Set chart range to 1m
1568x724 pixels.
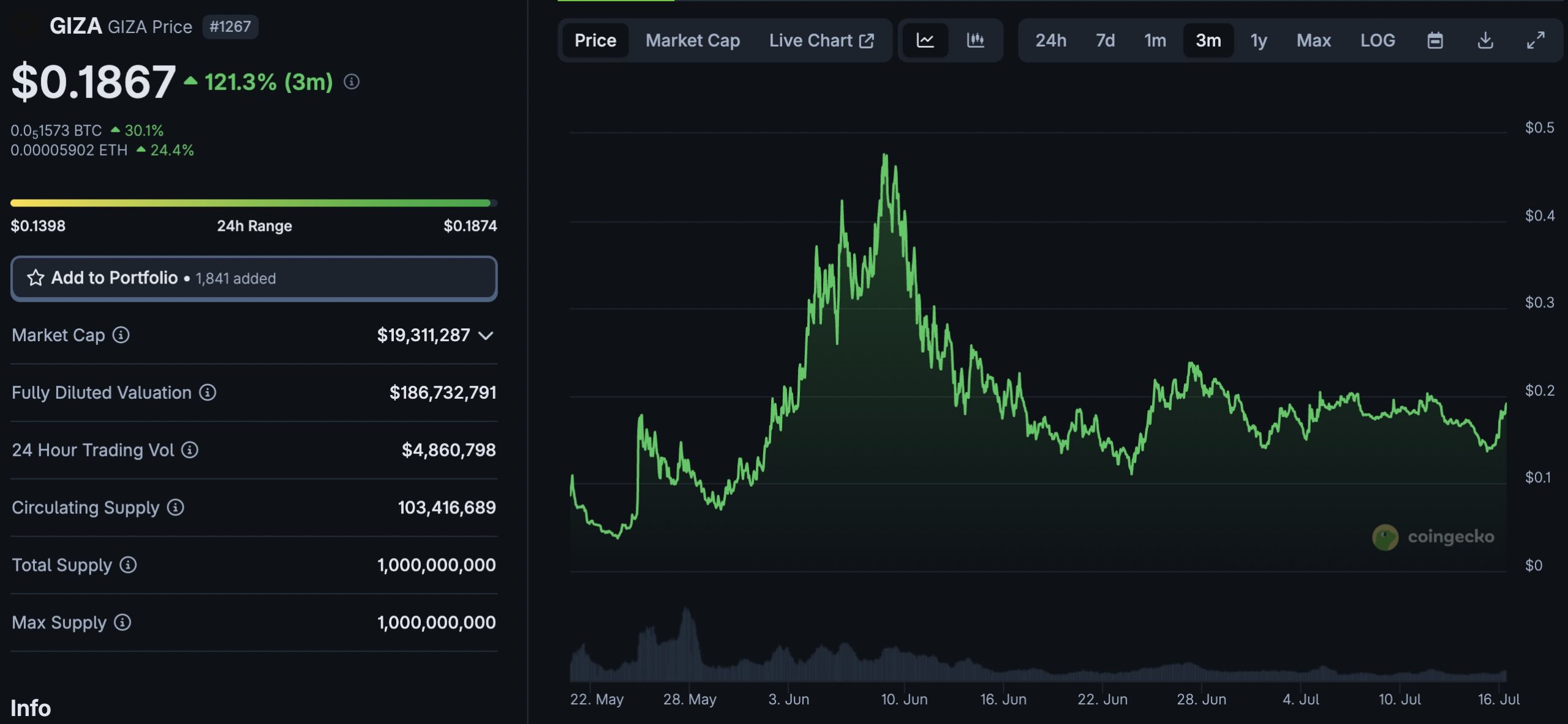tap(1155, 40)
